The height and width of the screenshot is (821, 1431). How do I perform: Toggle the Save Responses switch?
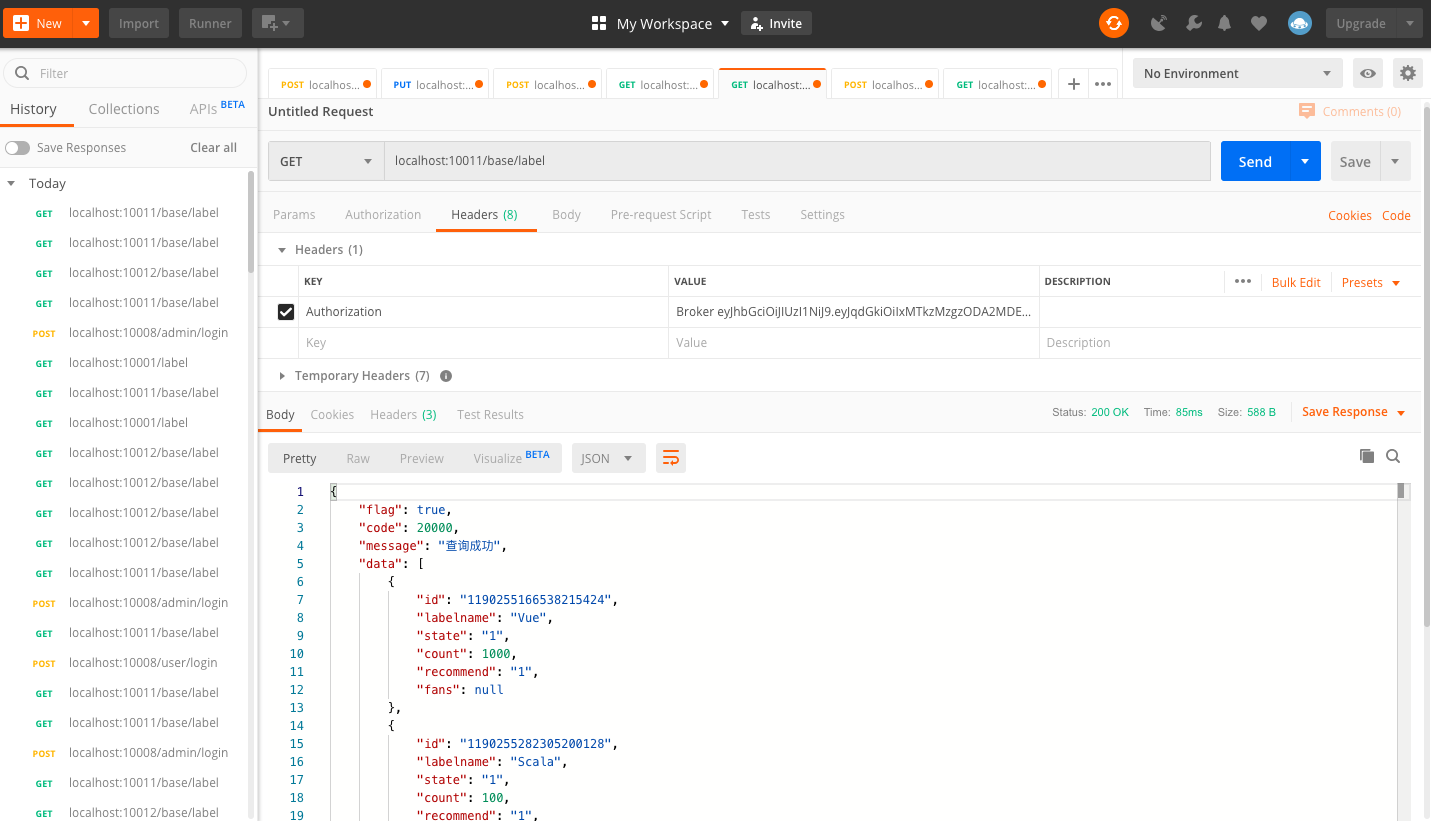point(17,148)
